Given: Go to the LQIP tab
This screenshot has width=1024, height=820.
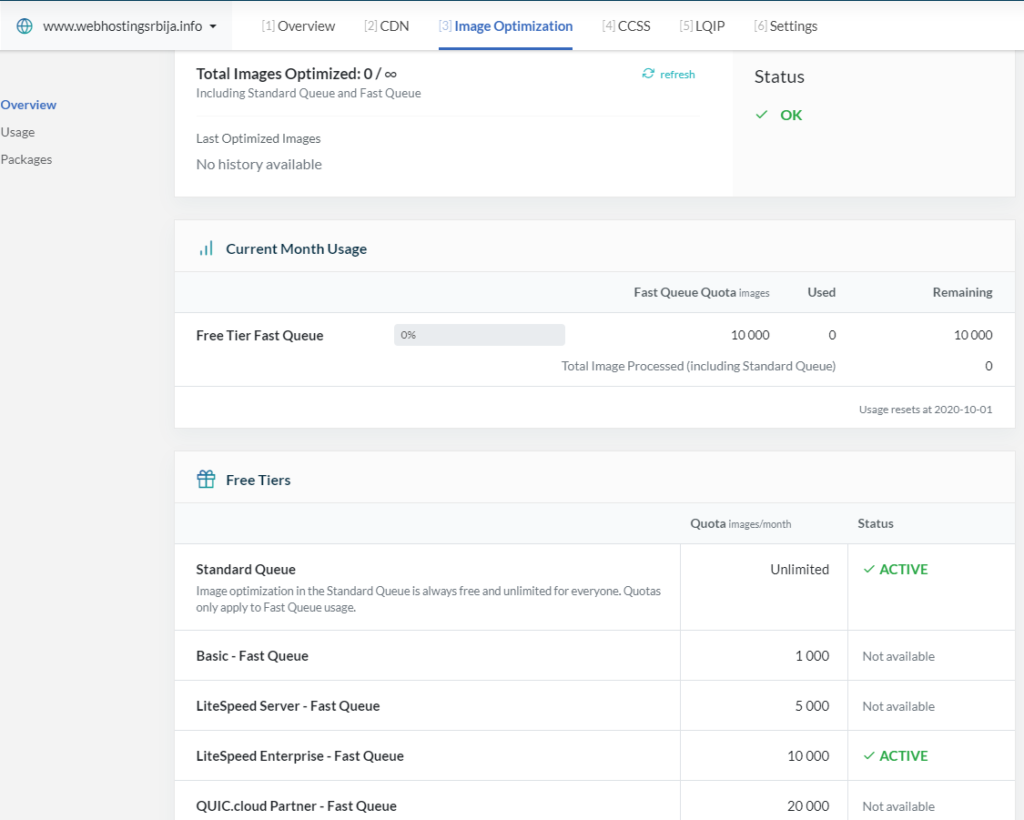Looking at the screenshot, I should coord(702,26).
